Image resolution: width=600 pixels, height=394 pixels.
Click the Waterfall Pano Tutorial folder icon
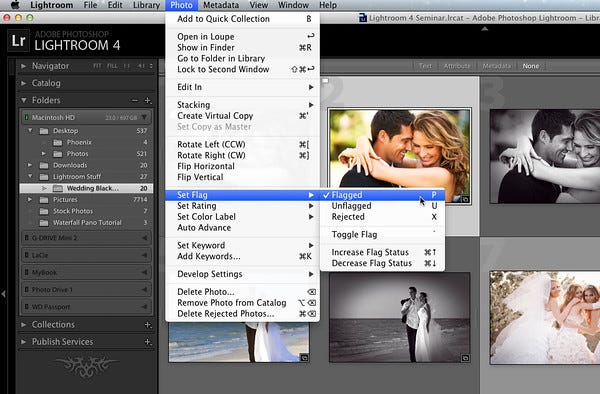[x=44, y=223]
